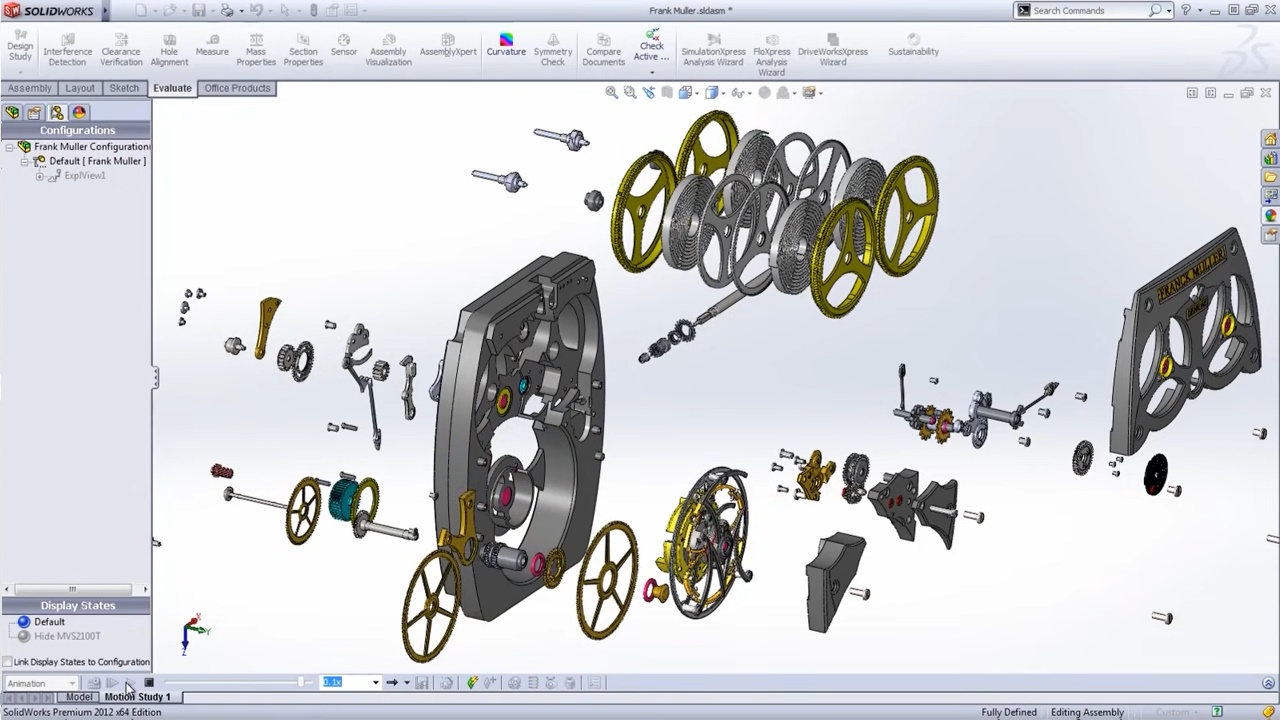Click the Zoom to Fit icon
The height and width of the screenshot is (720, 1280).
click(x=611, y=92)
